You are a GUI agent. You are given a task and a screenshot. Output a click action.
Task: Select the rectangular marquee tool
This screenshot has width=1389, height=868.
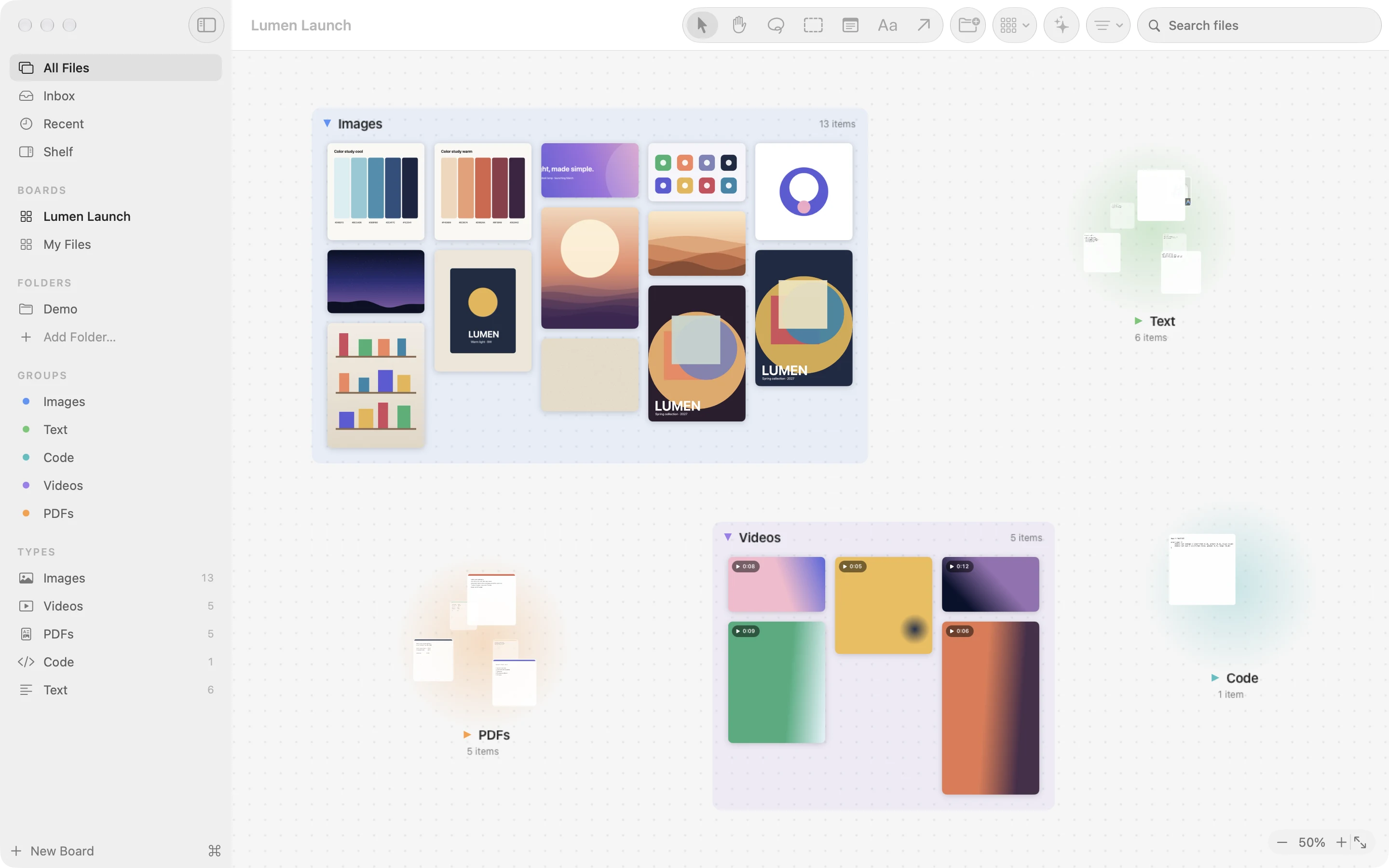click(x=813, y=25)
